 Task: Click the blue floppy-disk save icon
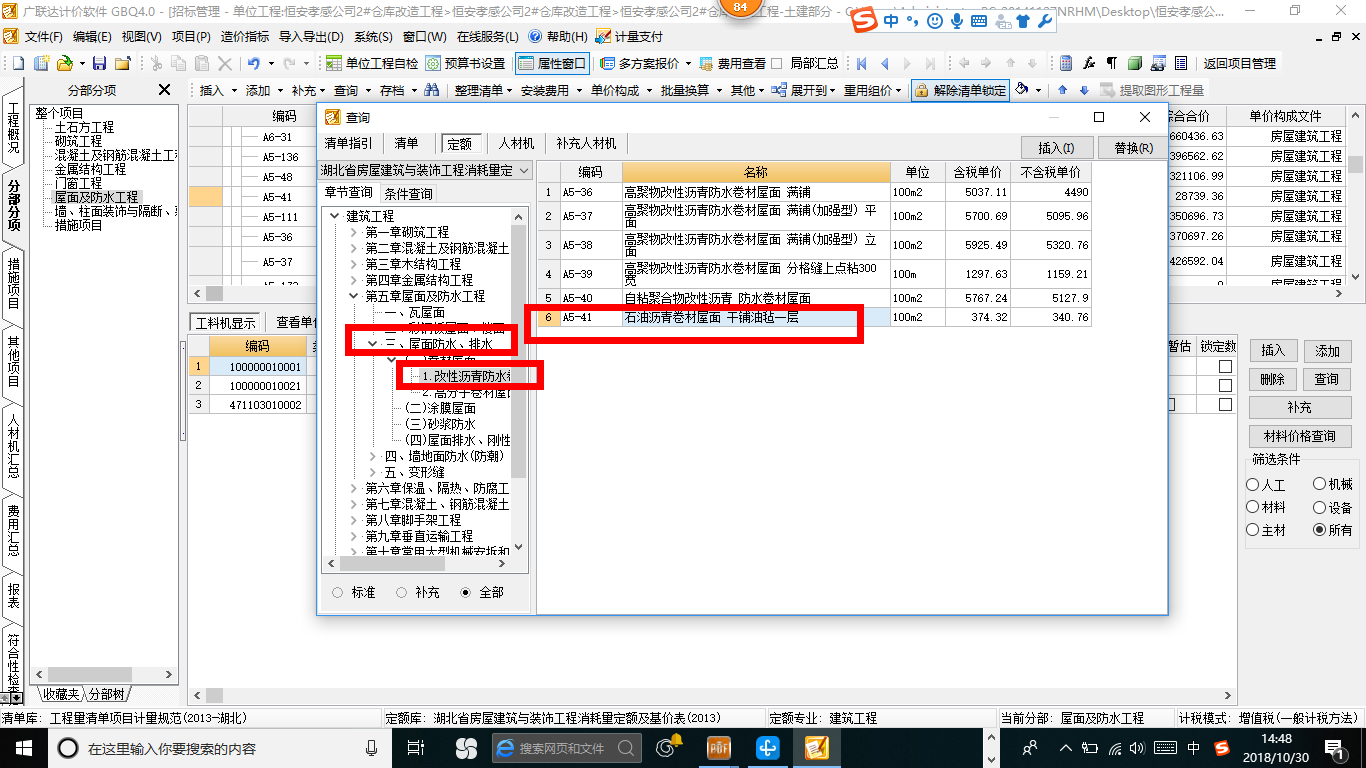pos(101,63)
